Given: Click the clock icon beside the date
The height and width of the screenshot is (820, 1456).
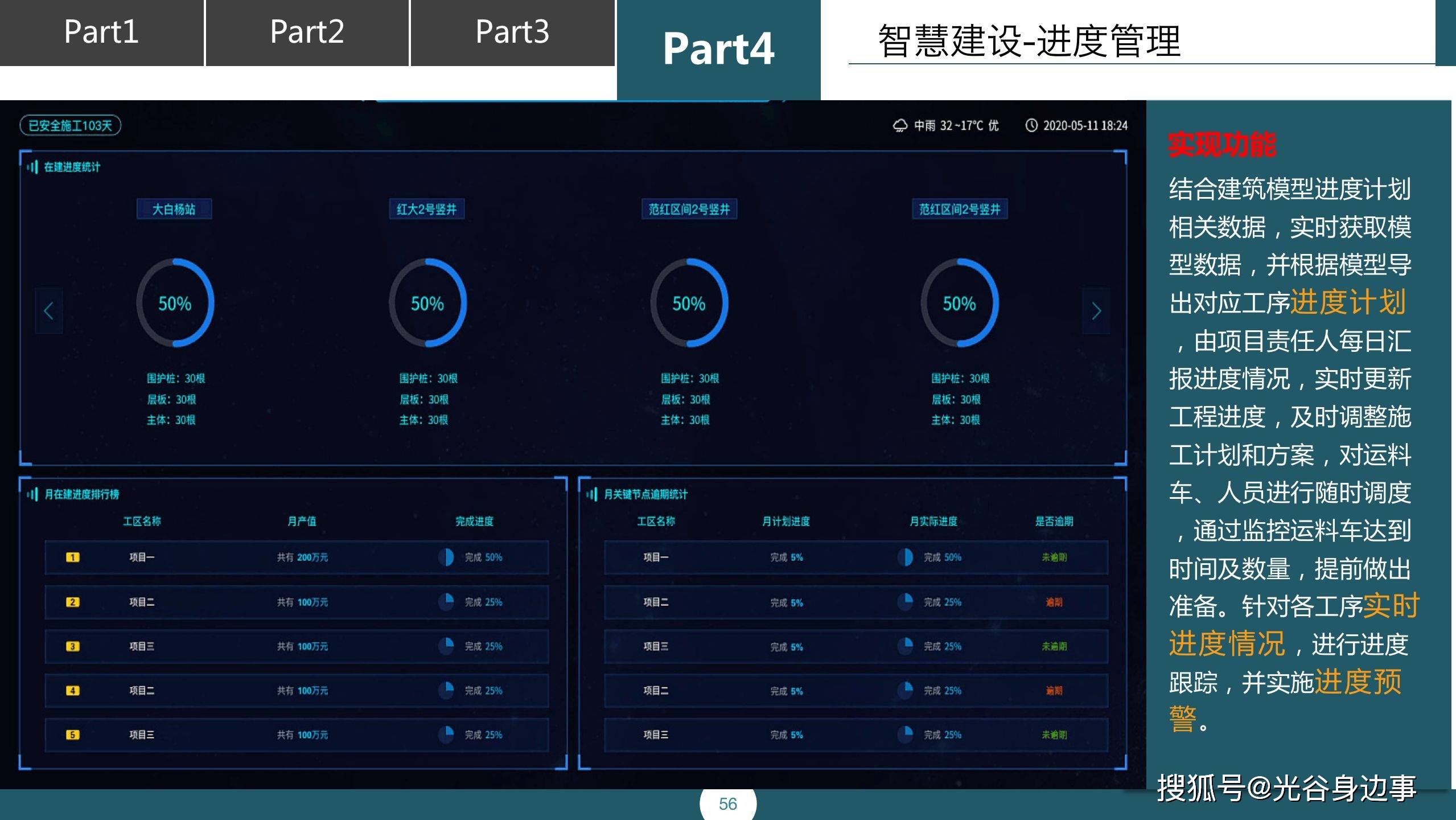Looking at the screenshot, I should (1031, 125).
